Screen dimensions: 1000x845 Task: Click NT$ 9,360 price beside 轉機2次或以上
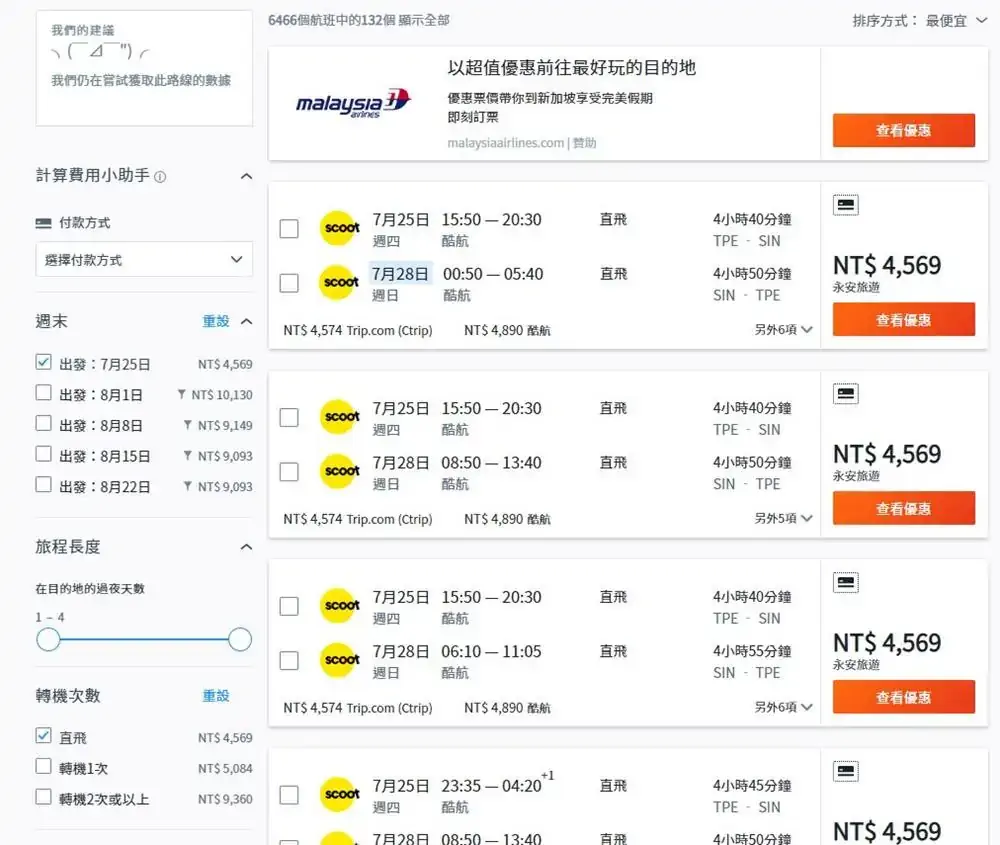point(225,799)
